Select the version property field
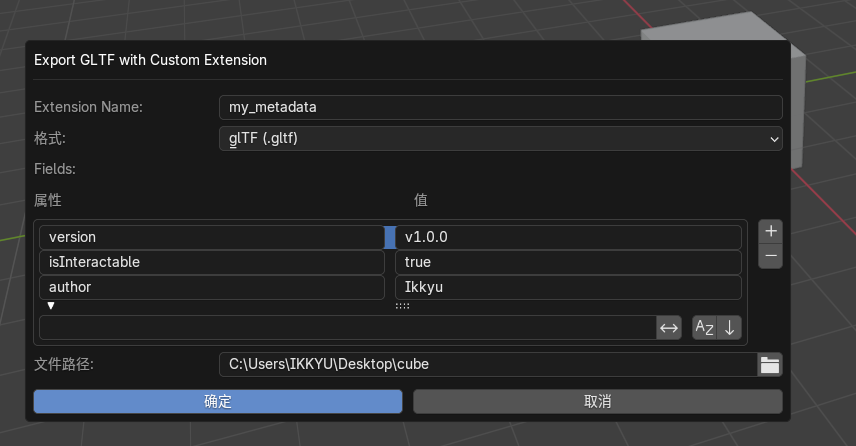Viewport: 856px width, 446px height. coord(212,237)
